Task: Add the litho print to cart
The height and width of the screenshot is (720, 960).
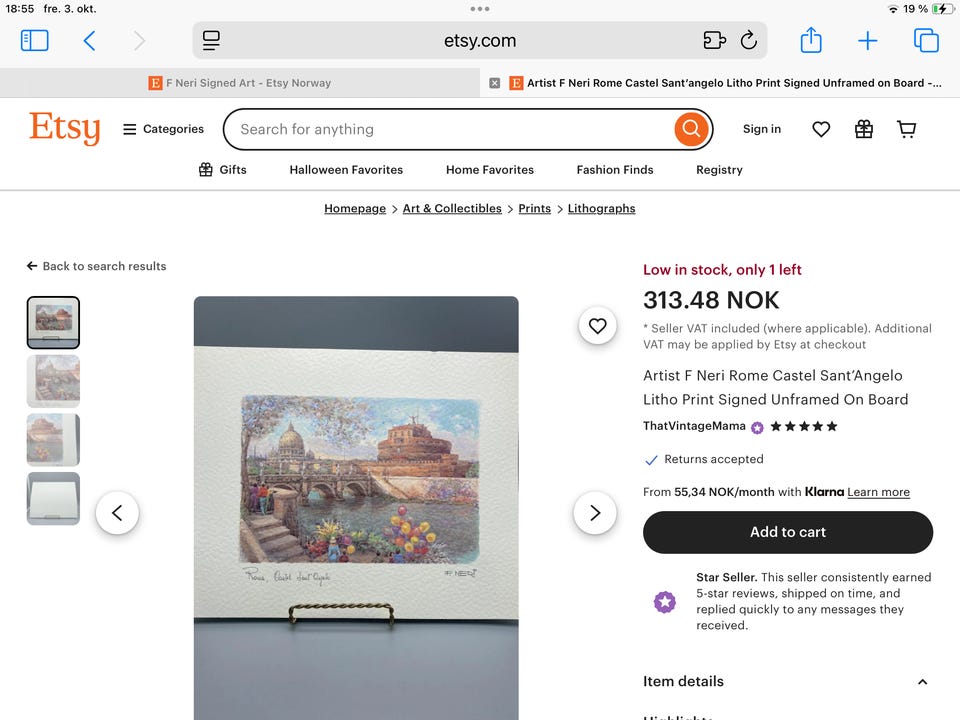Action: (x=788, y=532)
